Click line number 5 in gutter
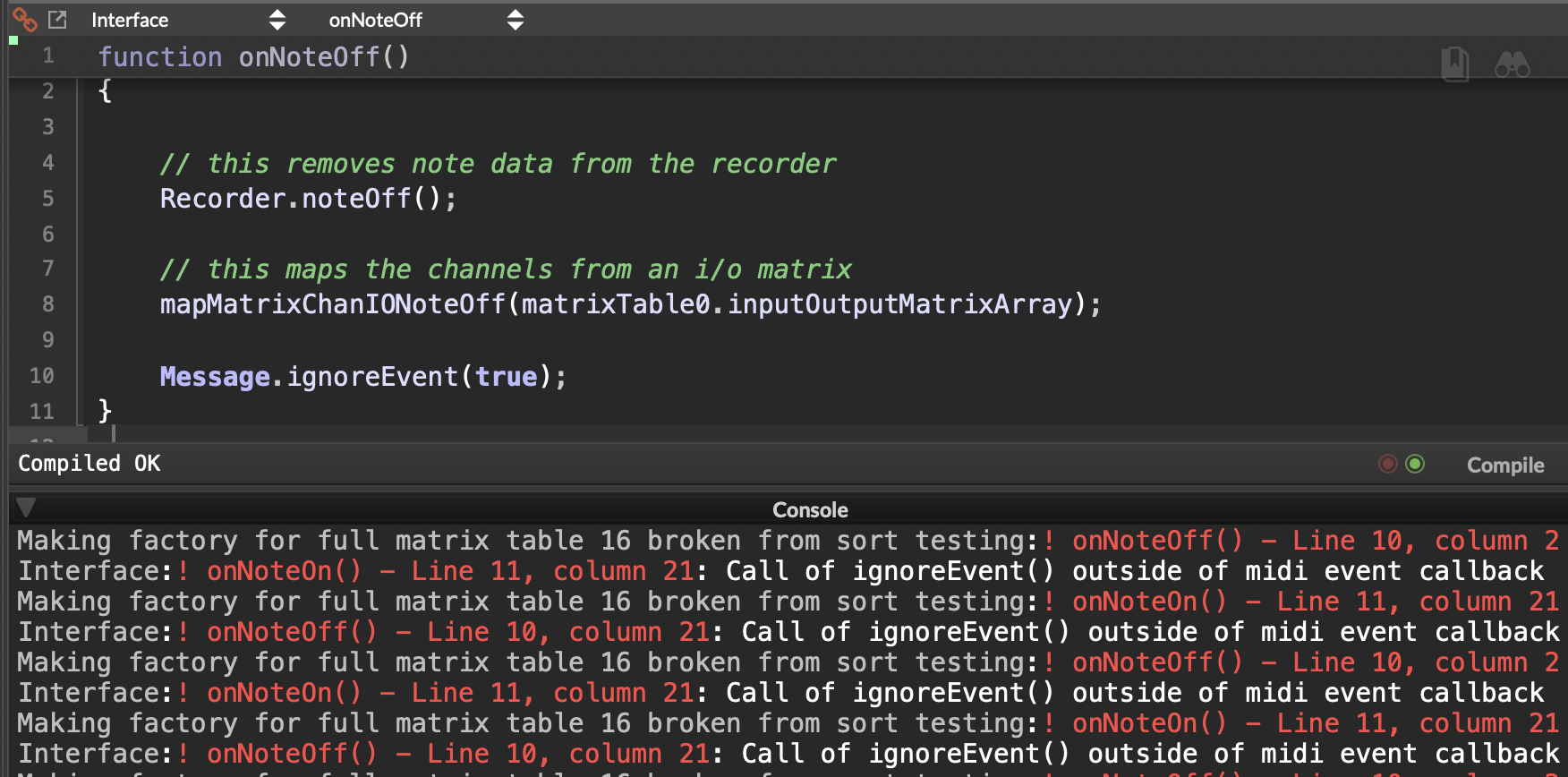The width and height of the screenshot is (1568, 777). [x=48, y=198]
